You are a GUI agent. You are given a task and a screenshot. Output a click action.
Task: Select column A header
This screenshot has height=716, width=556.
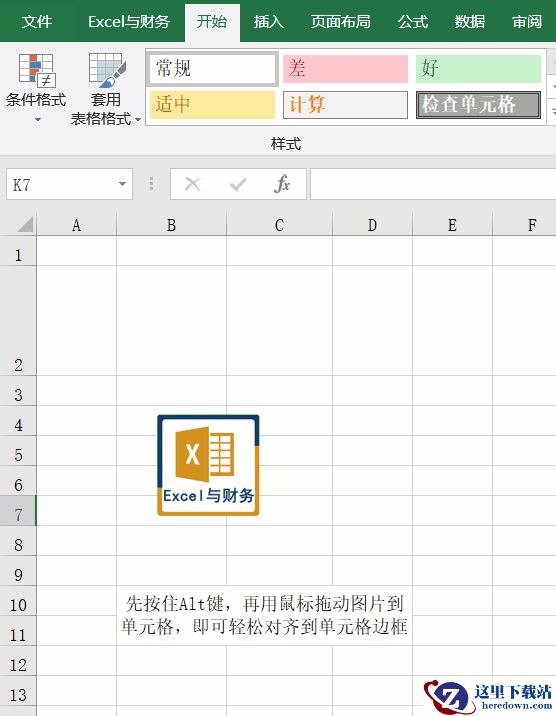click(76, 225)
